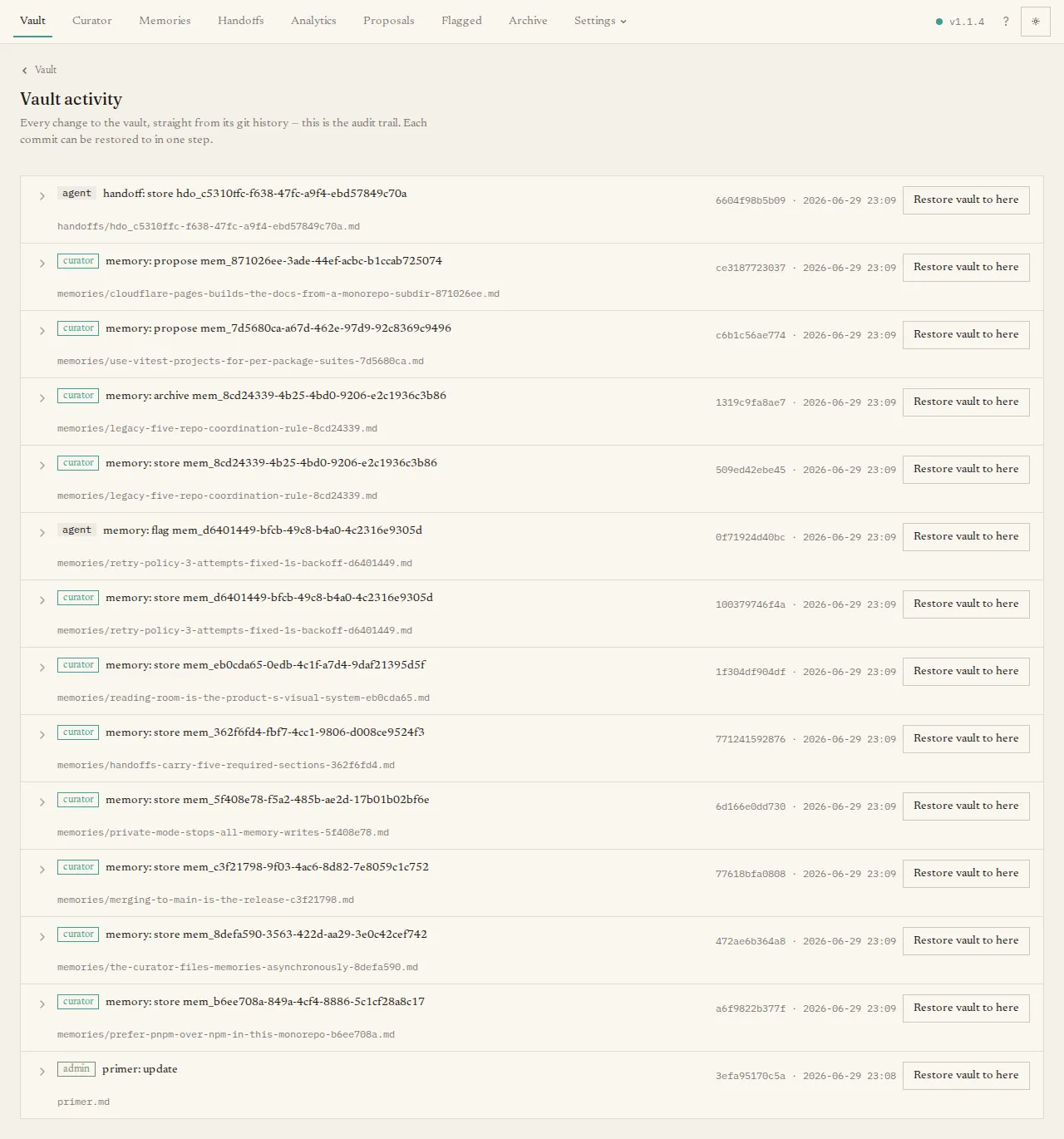Switch to the Curator tab
Screen dimensions: 1064x1139
91,21
